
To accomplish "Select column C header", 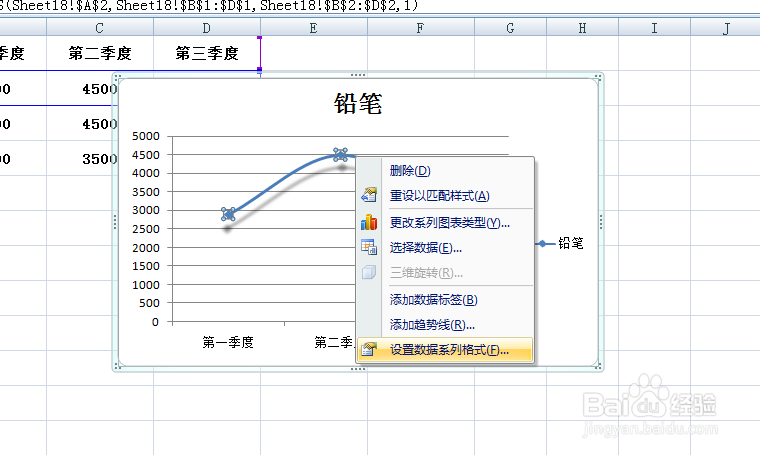I will [100, 28].
